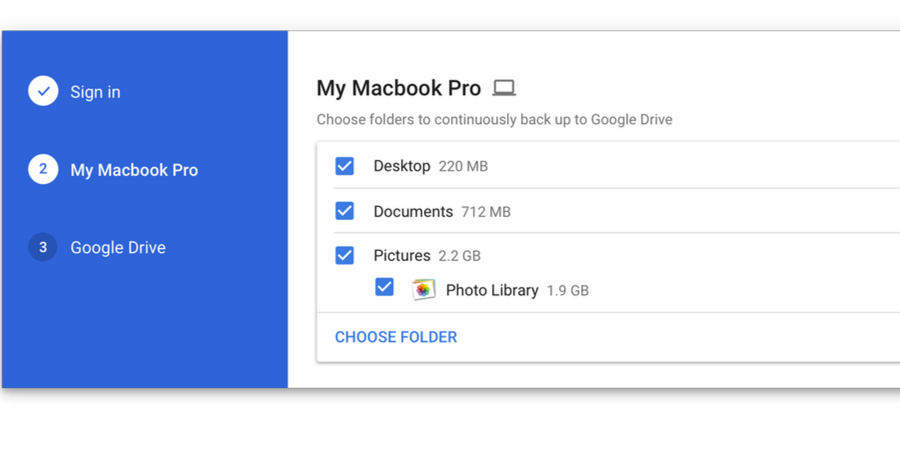Uncheck the Photo Library checkbox
The image size is (900, 450).
pyautogui.click(x=385, y=287)
